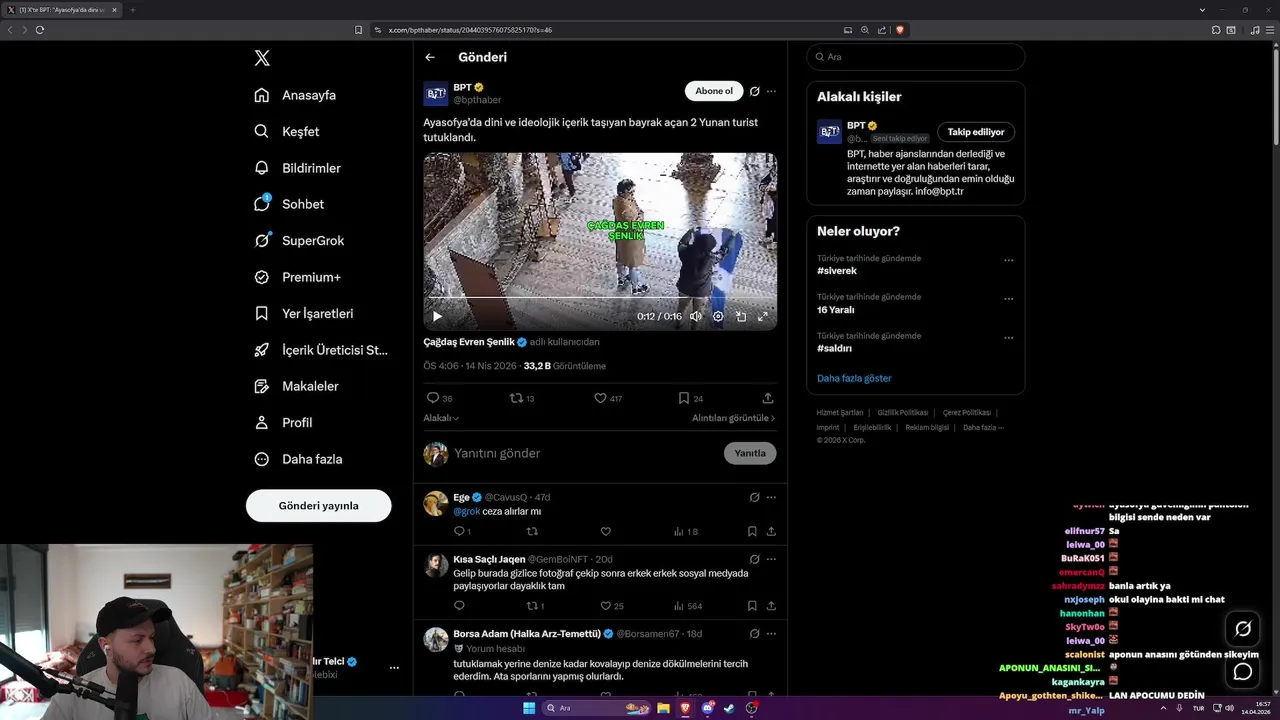
Task: Expand Daha fazla sidebar menu
Action: tap(298, 459)
